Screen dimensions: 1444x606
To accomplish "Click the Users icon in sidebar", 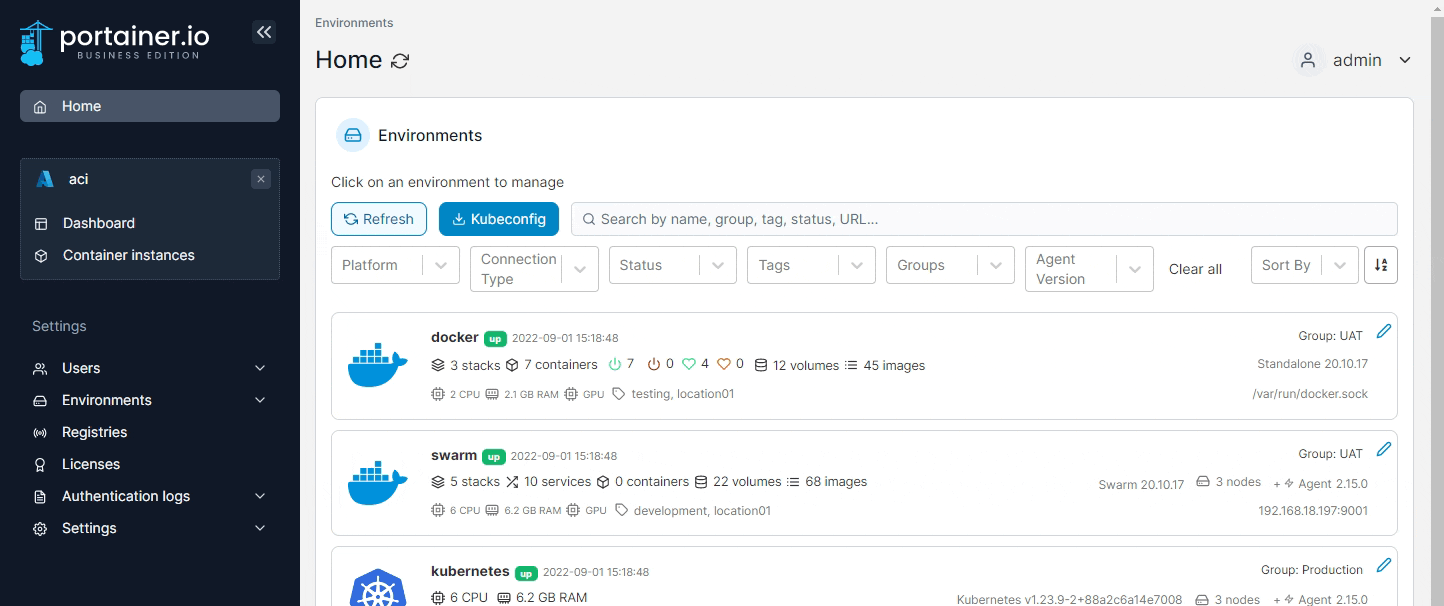I will coord(40,368).
